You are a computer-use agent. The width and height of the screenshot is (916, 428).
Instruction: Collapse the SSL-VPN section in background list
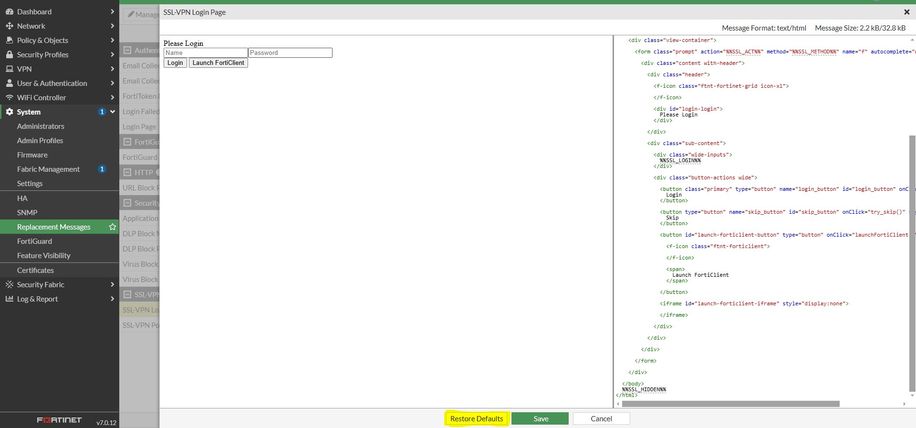point(128,294)
